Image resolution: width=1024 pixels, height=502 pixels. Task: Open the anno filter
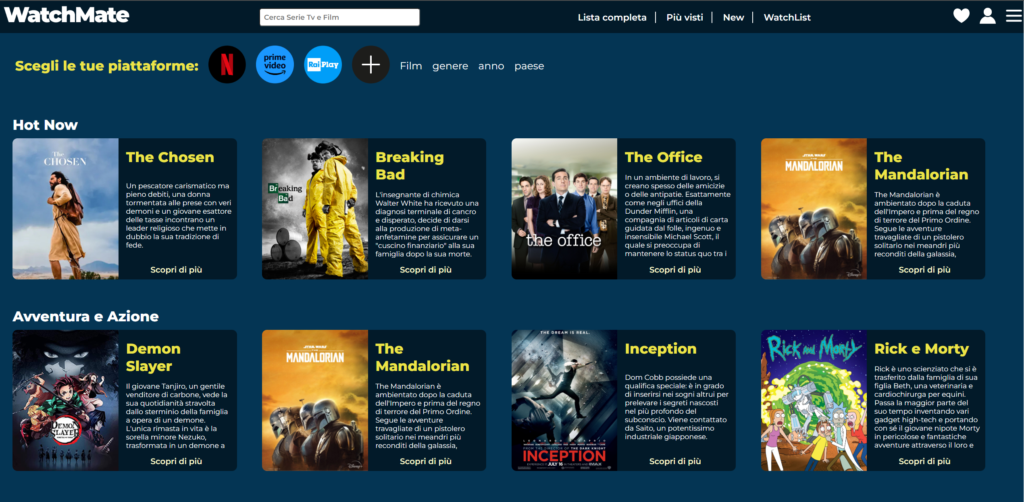point(491,66)
